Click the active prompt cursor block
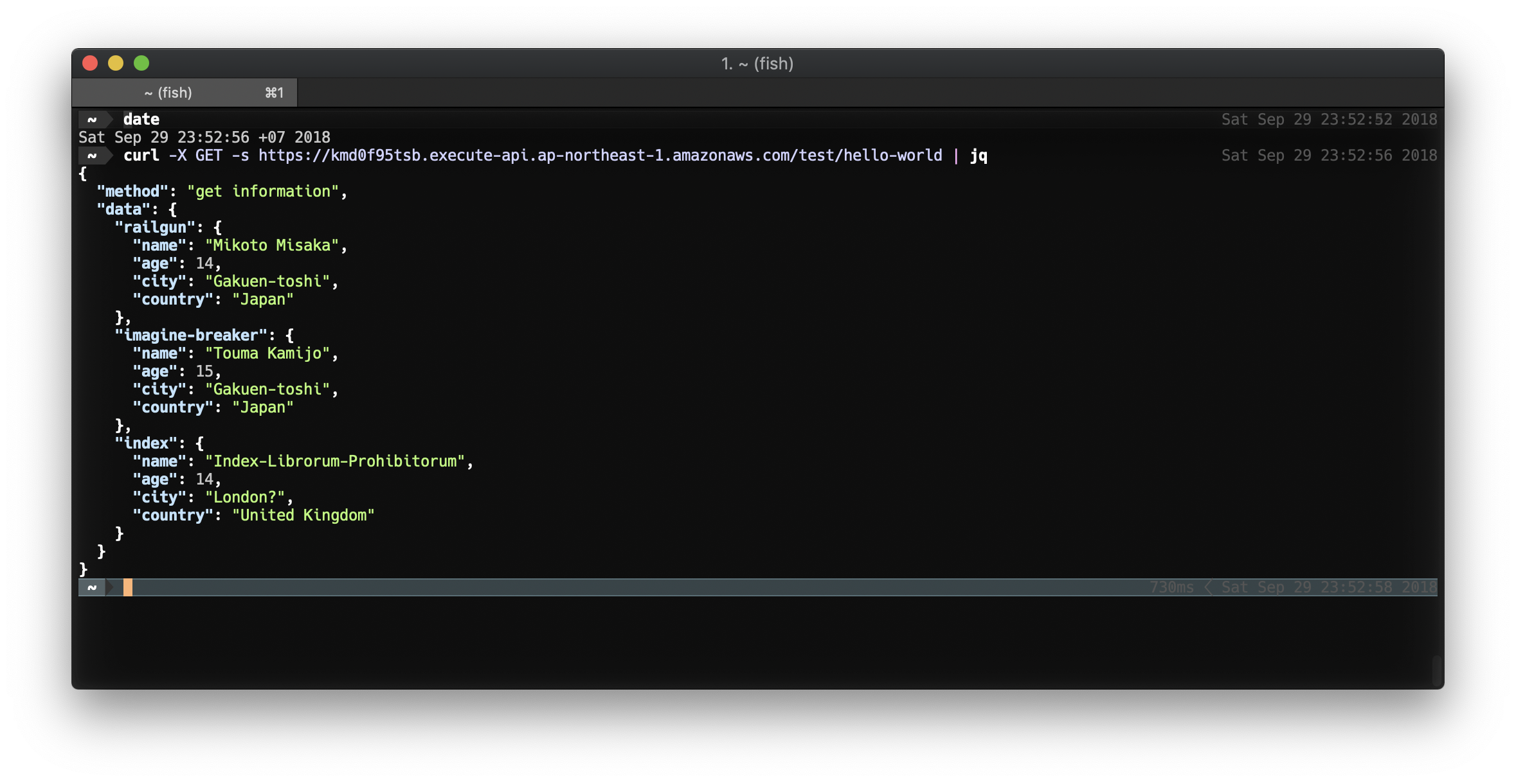This screenshot has width=1516, height=784. coord(128,587)
